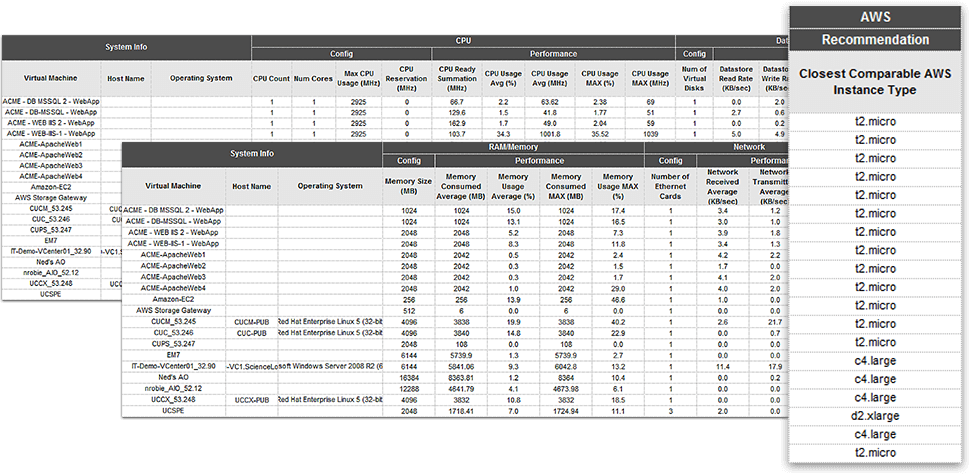Image resolution: width=971 pixels, height=475 pixels.
Task: Select the Recommendation header bar
Action: point(875,40)
